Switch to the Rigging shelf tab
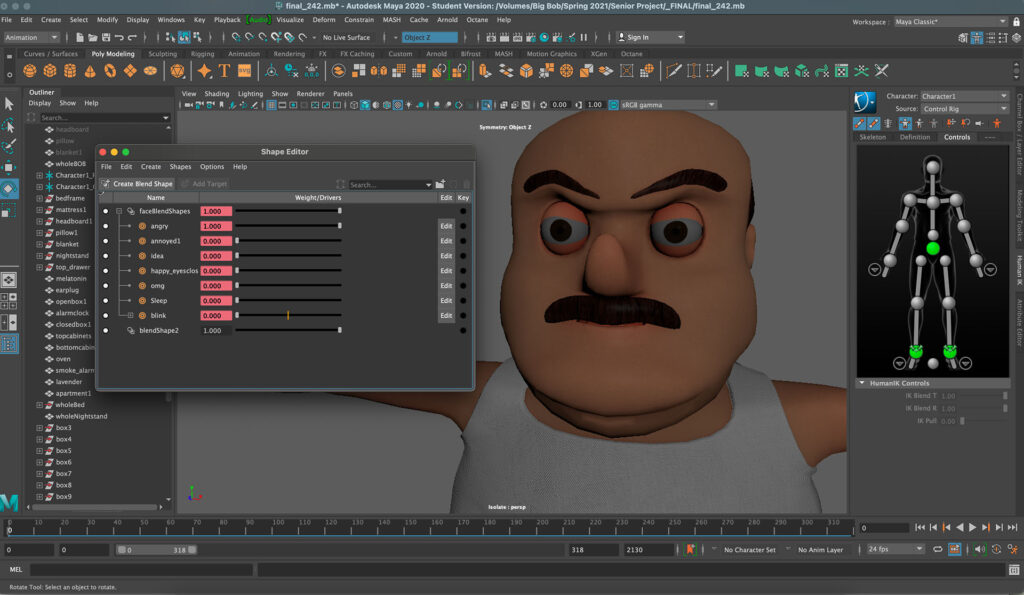1024x595 pixels. point(203,54)
